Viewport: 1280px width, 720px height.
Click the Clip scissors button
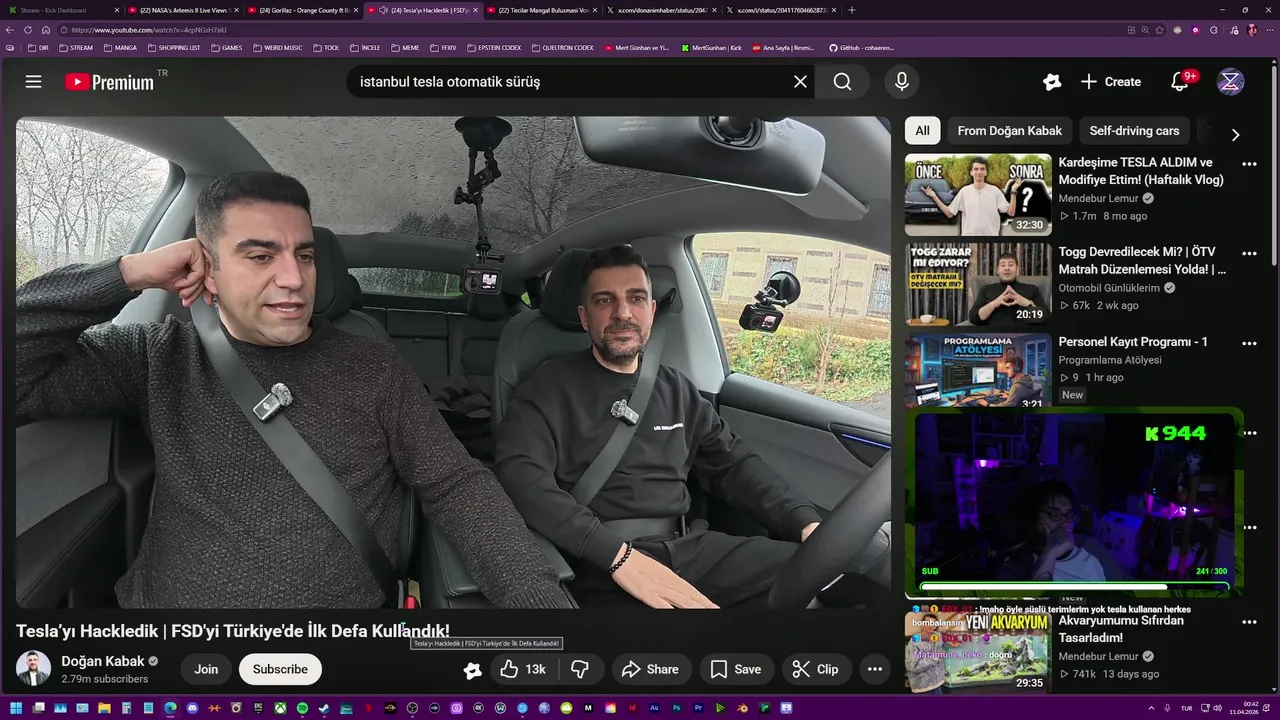tap(816, 669)
